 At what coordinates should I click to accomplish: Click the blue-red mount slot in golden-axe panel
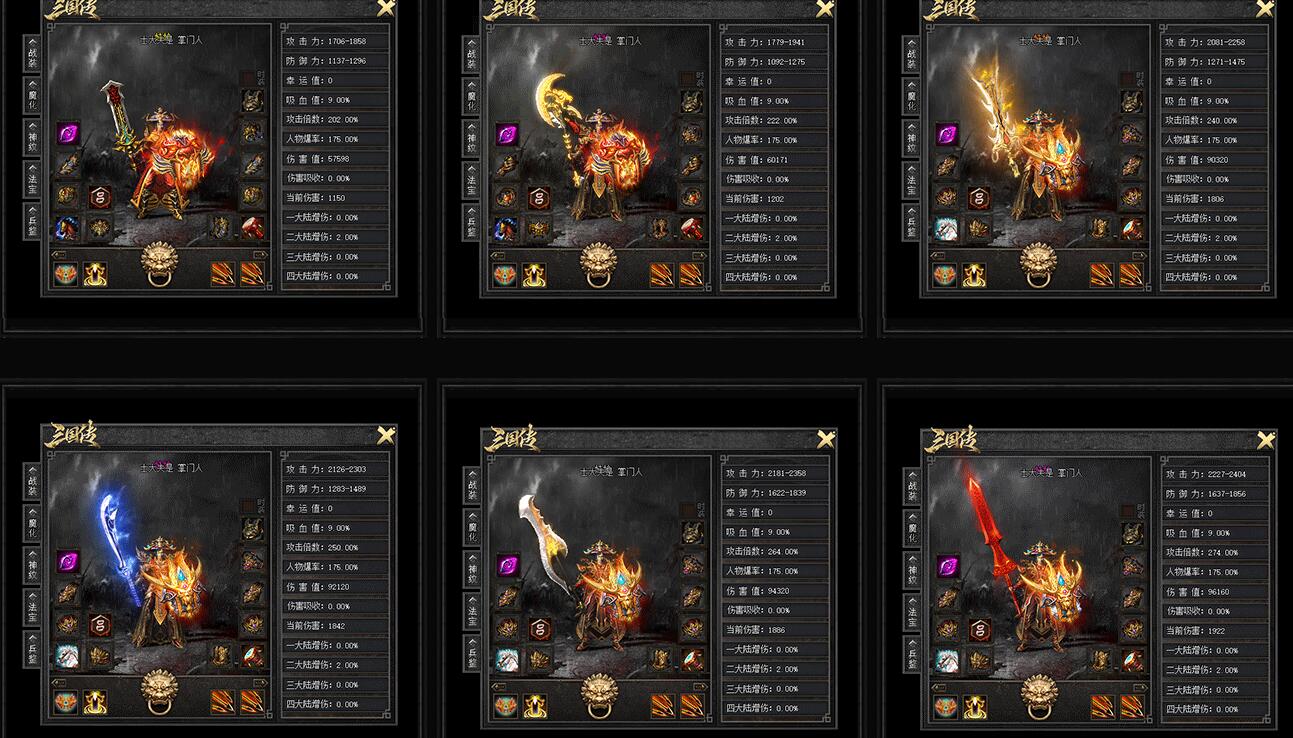coord(508,229)
